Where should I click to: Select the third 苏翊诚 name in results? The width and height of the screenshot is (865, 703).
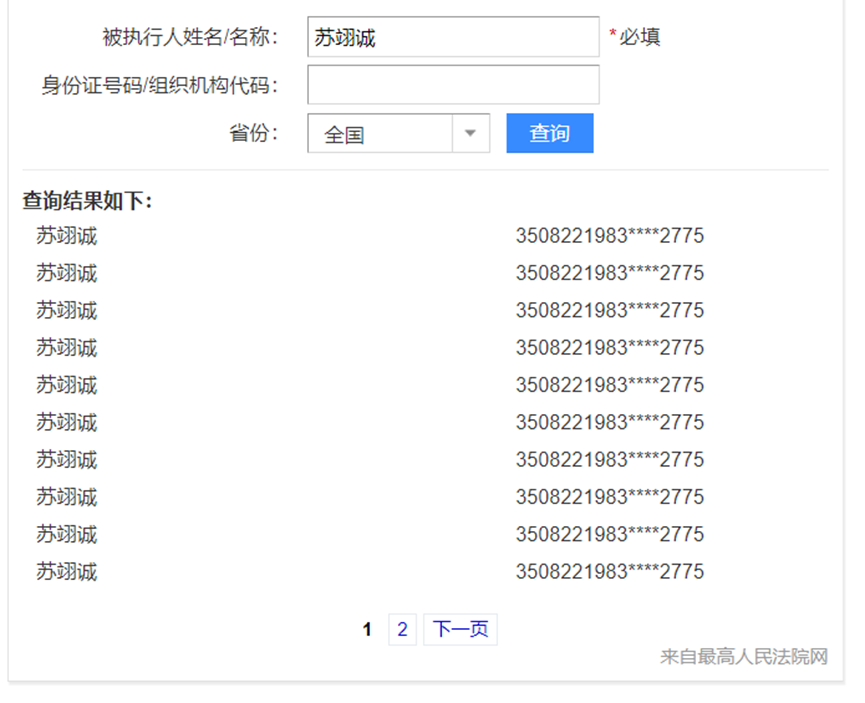pos(67,311)
